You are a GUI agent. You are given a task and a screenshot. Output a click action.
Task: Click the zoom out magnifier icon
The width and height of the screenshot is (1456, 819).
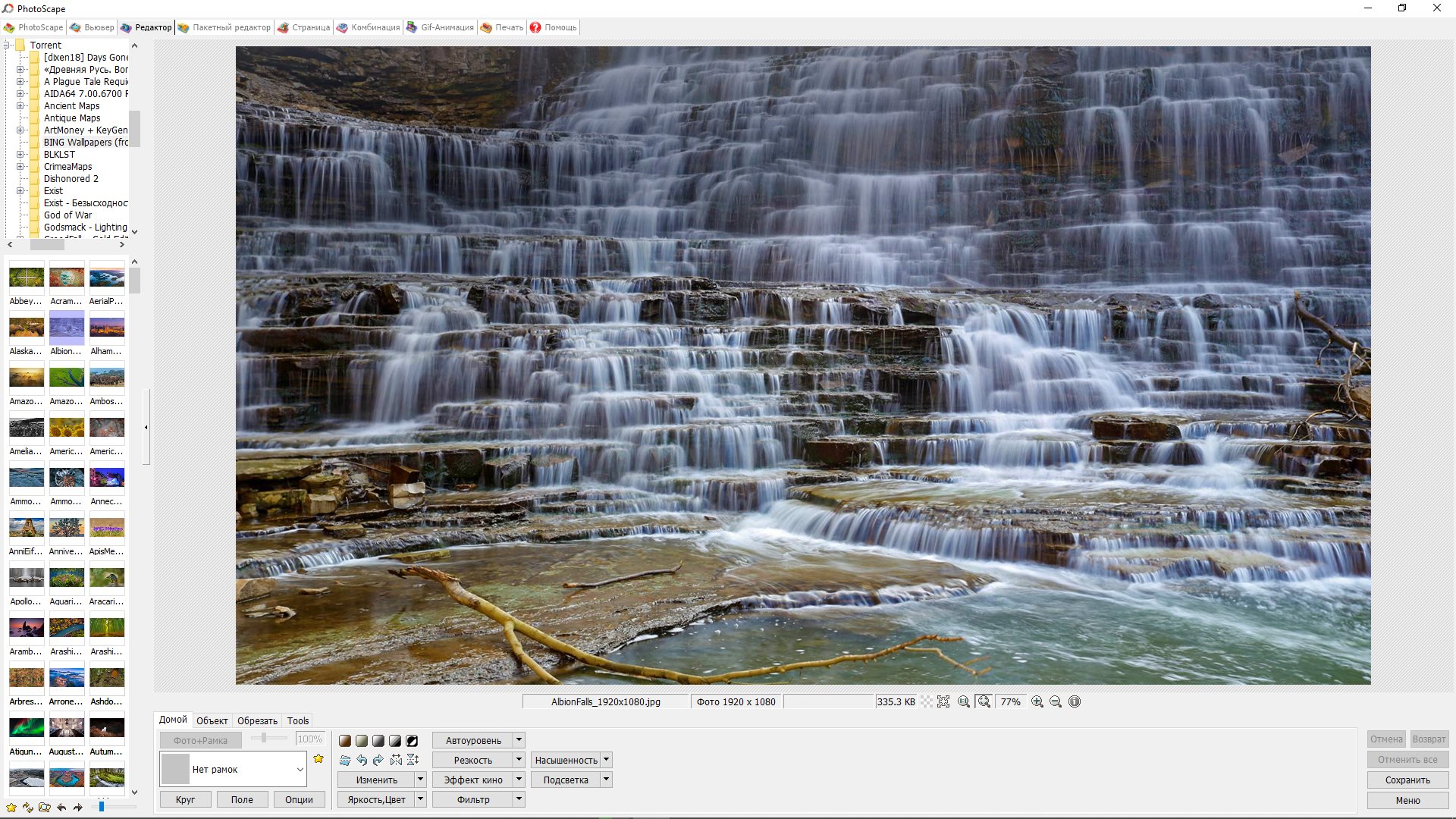[1055, 702]
